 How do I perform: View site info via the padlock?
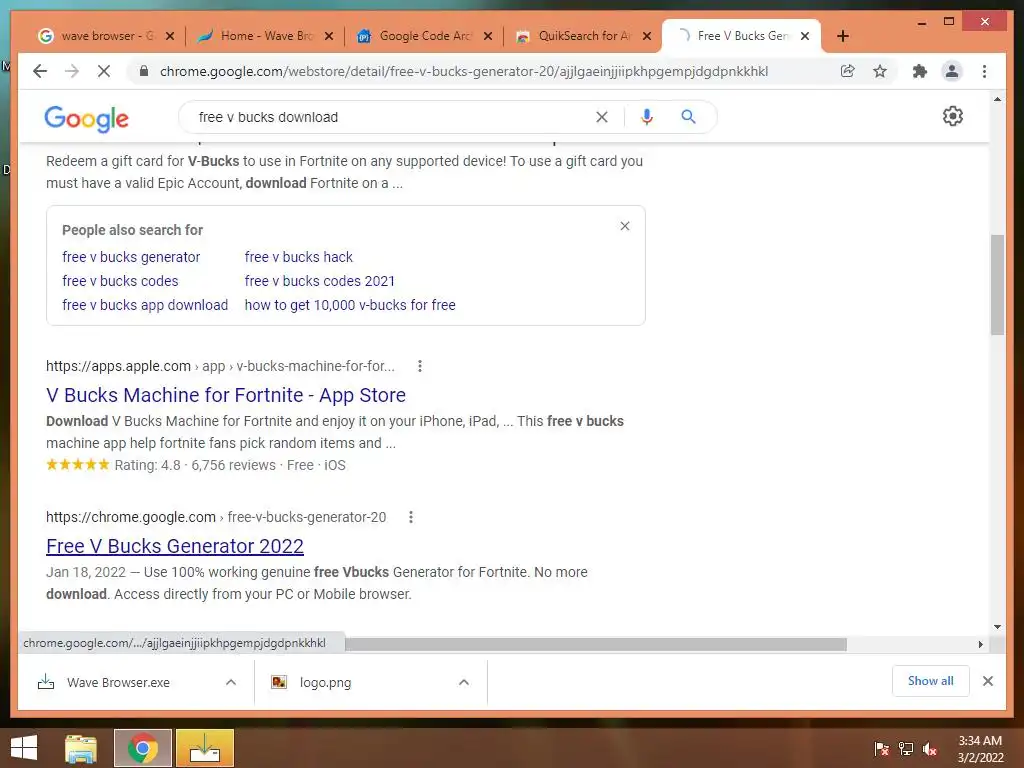coord(144,71)
